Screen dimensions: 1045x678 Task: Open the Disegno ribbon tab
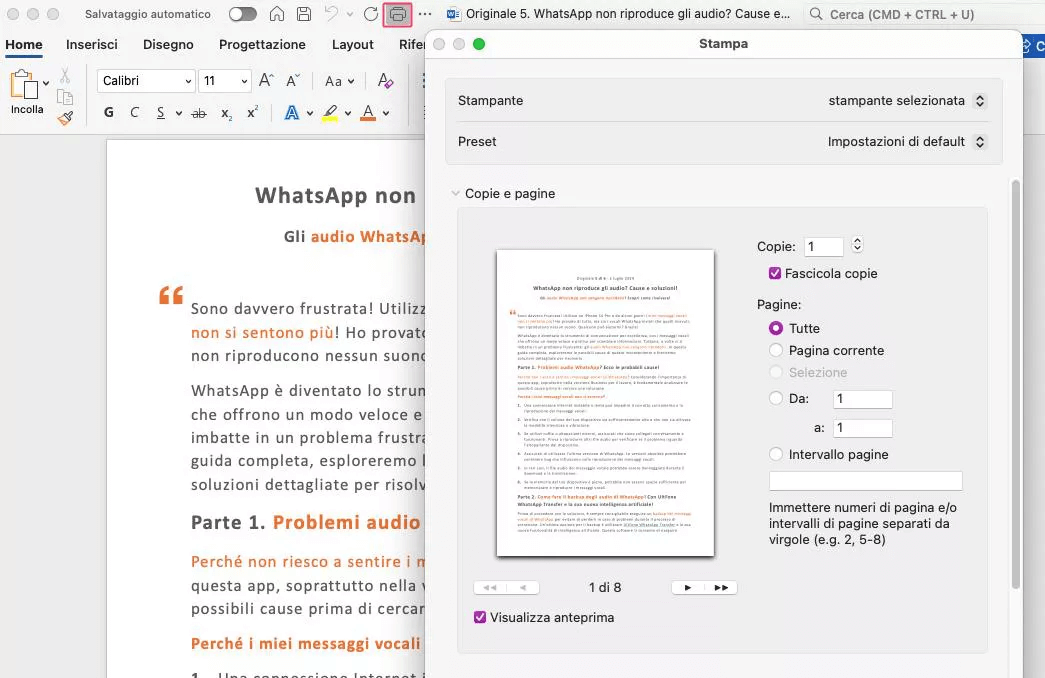(168, 45)
